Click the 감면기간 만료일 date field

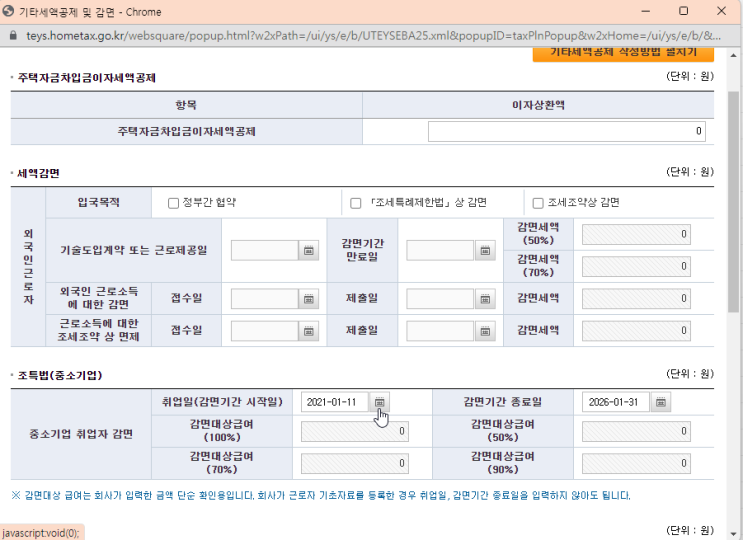[441, 251]
